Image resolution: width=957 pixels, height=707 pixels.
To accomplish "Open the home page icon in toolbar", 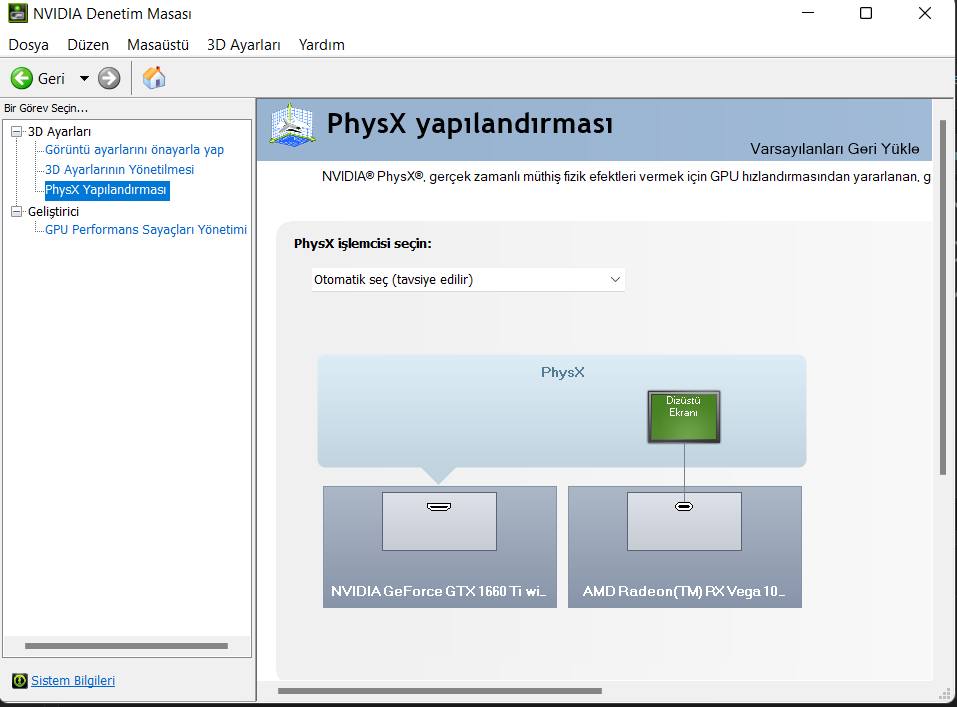I will [x=154, y=78].
